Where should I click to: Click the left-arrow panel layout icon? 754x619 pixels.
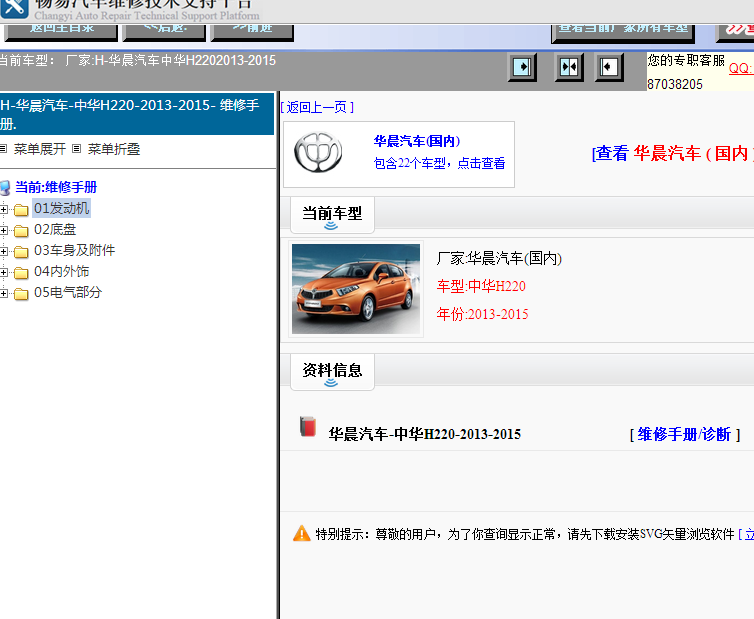point(609,67)
